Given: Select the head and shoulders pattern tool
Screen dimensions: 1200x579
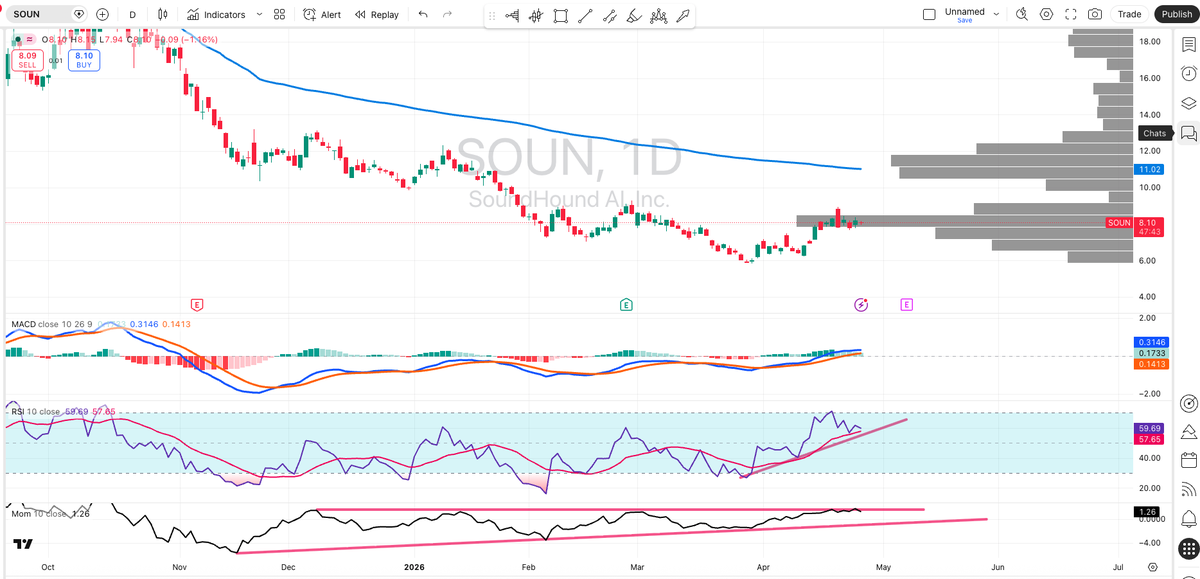Looking at the screenshot, I should click(x=658, y=16).
